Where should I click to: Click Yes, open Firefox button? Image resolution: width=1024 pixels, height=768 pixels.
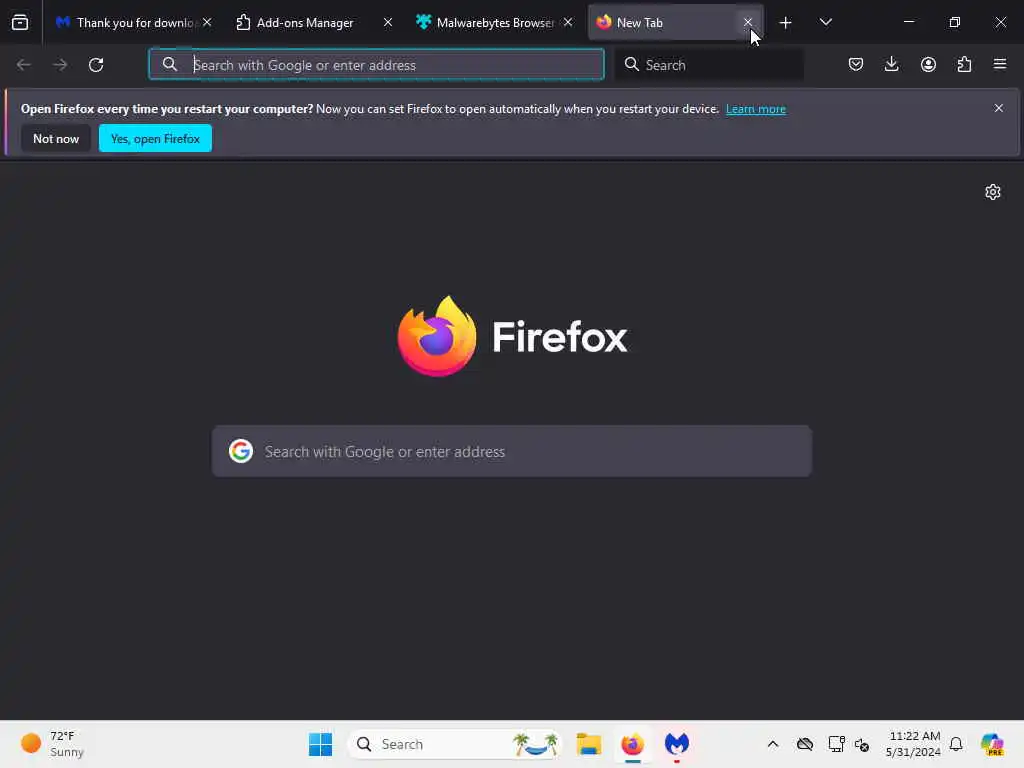pyautogui.click(x=155, y=138)
